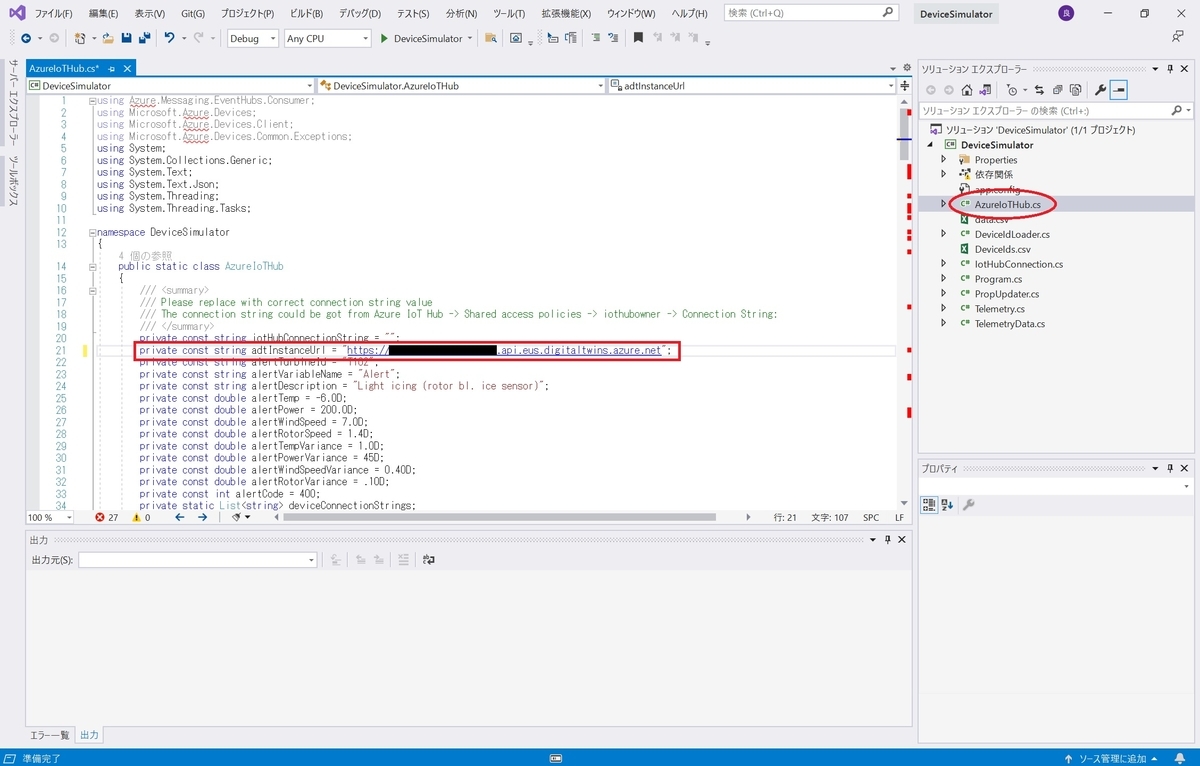Click the Show All Files icon
The height and width of the screenshot is (766, 1200).
click(1075, 90)
